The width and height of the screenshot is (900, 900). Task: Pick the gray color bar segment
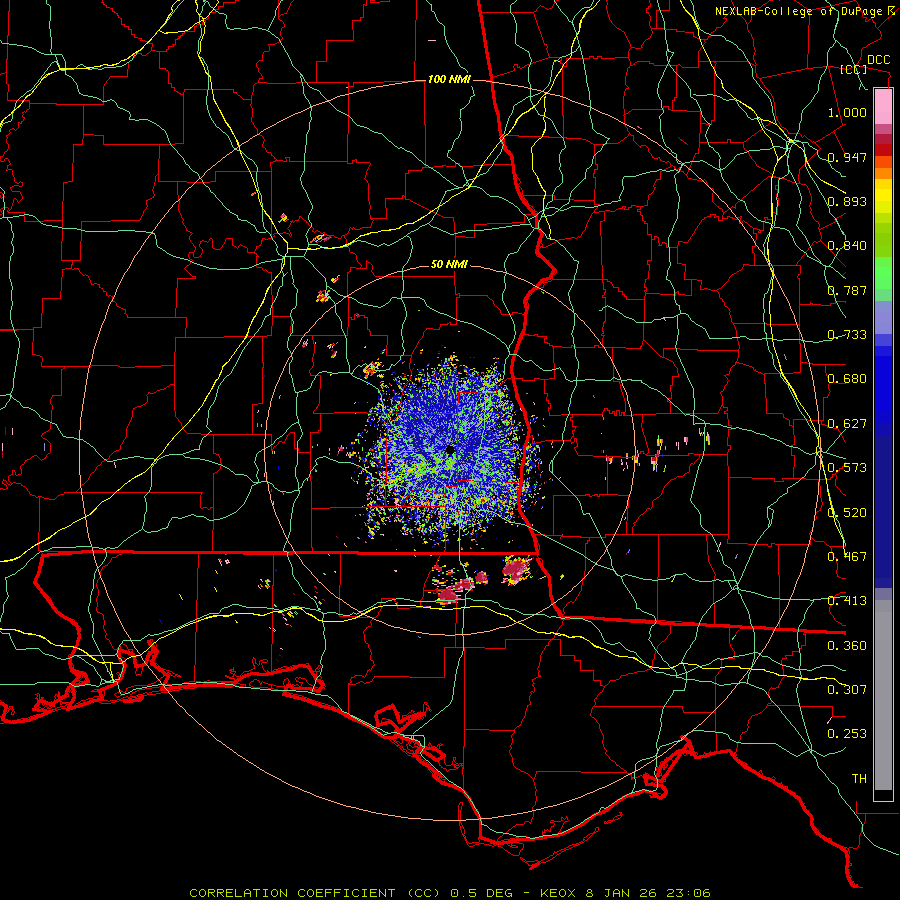click(x=883, y=695)
